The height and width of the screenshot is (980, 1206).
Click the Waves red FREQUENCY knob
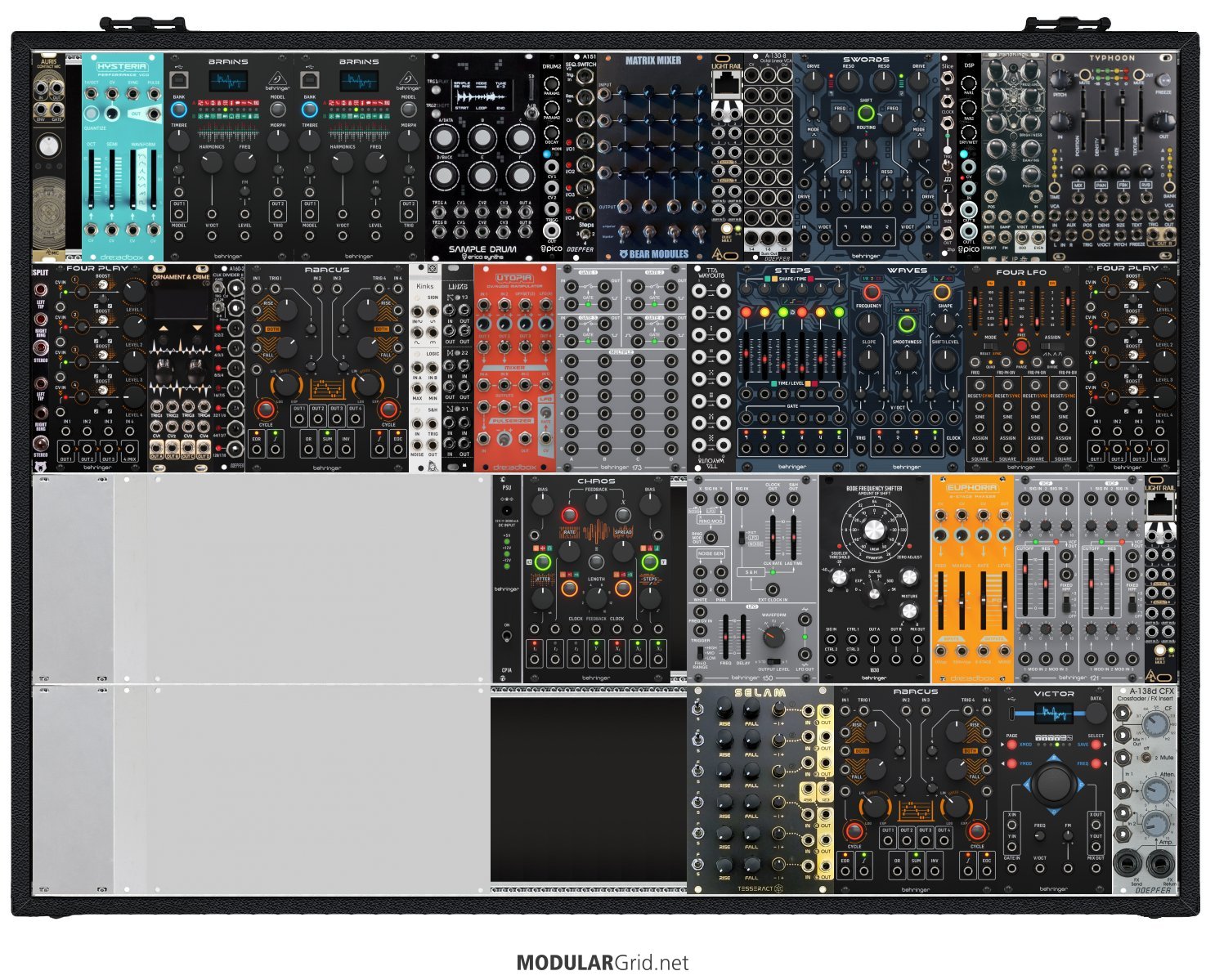[873, 293]
